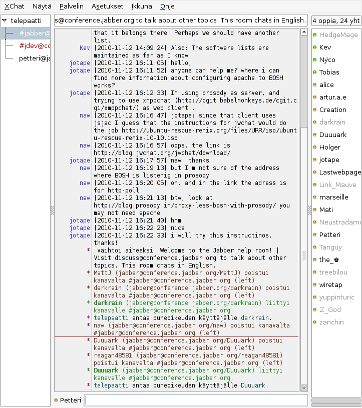This screenshot has height=408, width=362.
Task: Open the XChat menu
Action: (14, 6)
